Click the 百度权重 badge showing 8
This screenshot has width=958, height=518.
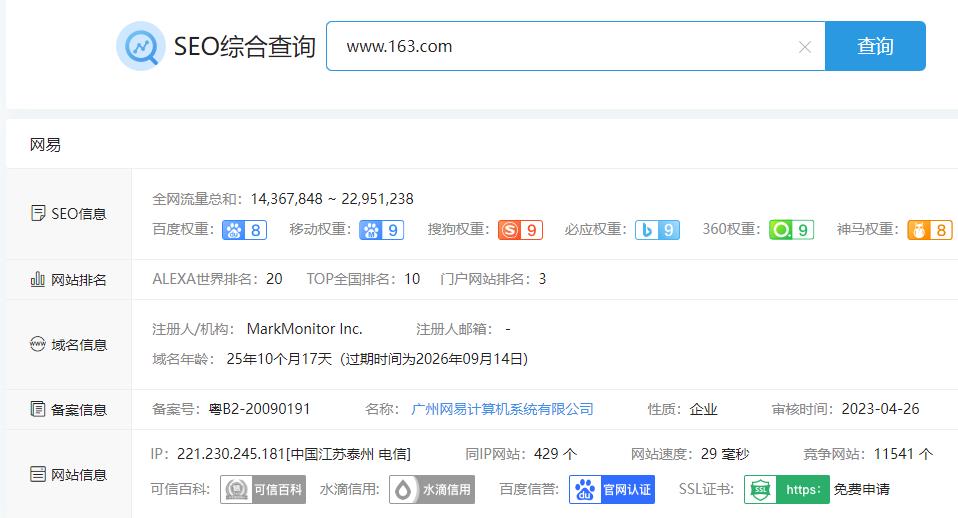click(x=244, y=230)
